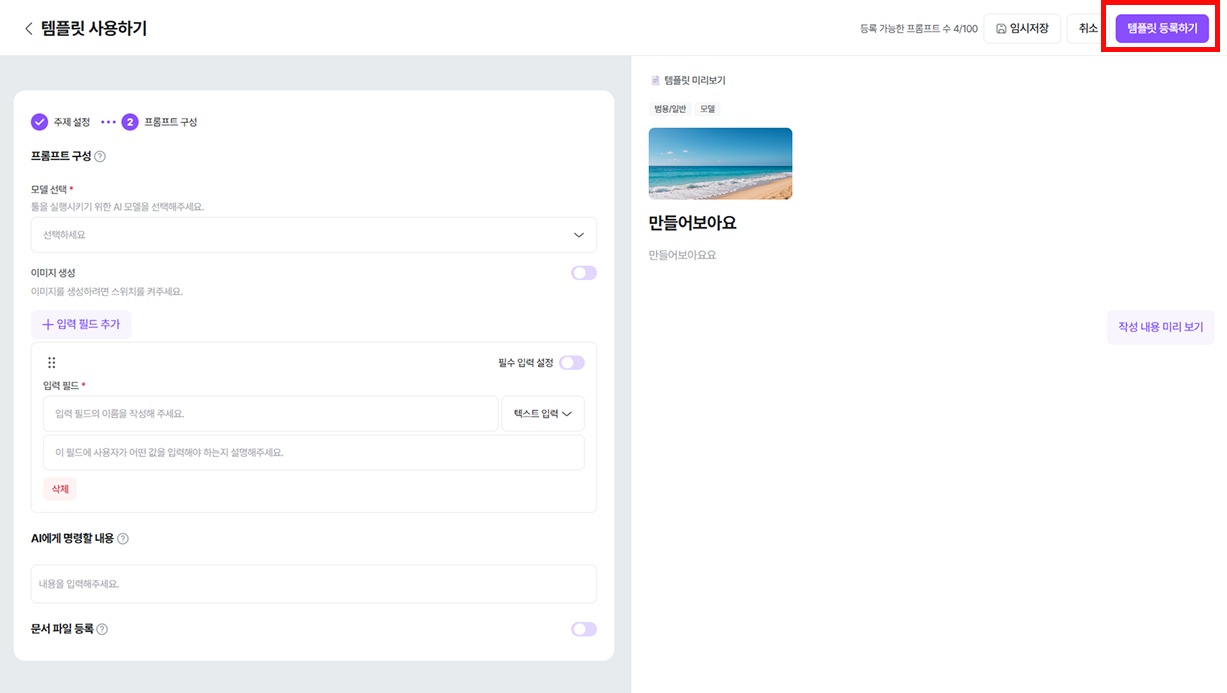This screenshot has height=693, width=1227.
Task: Click 템플릿 등록하기 button
Action: tap(1162, 29)
